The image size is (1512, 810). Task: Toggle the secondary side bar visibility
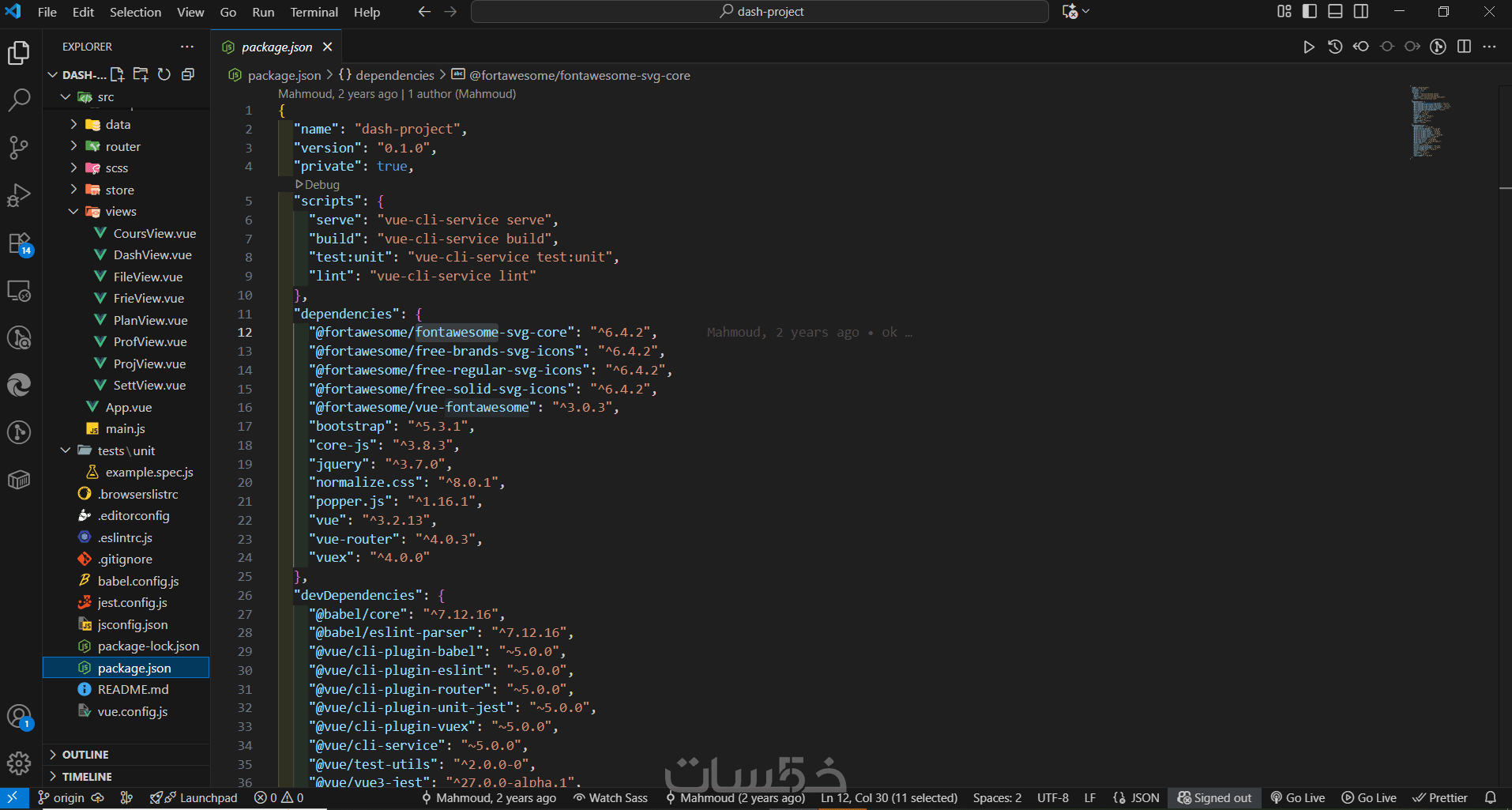coord(1361,11)
